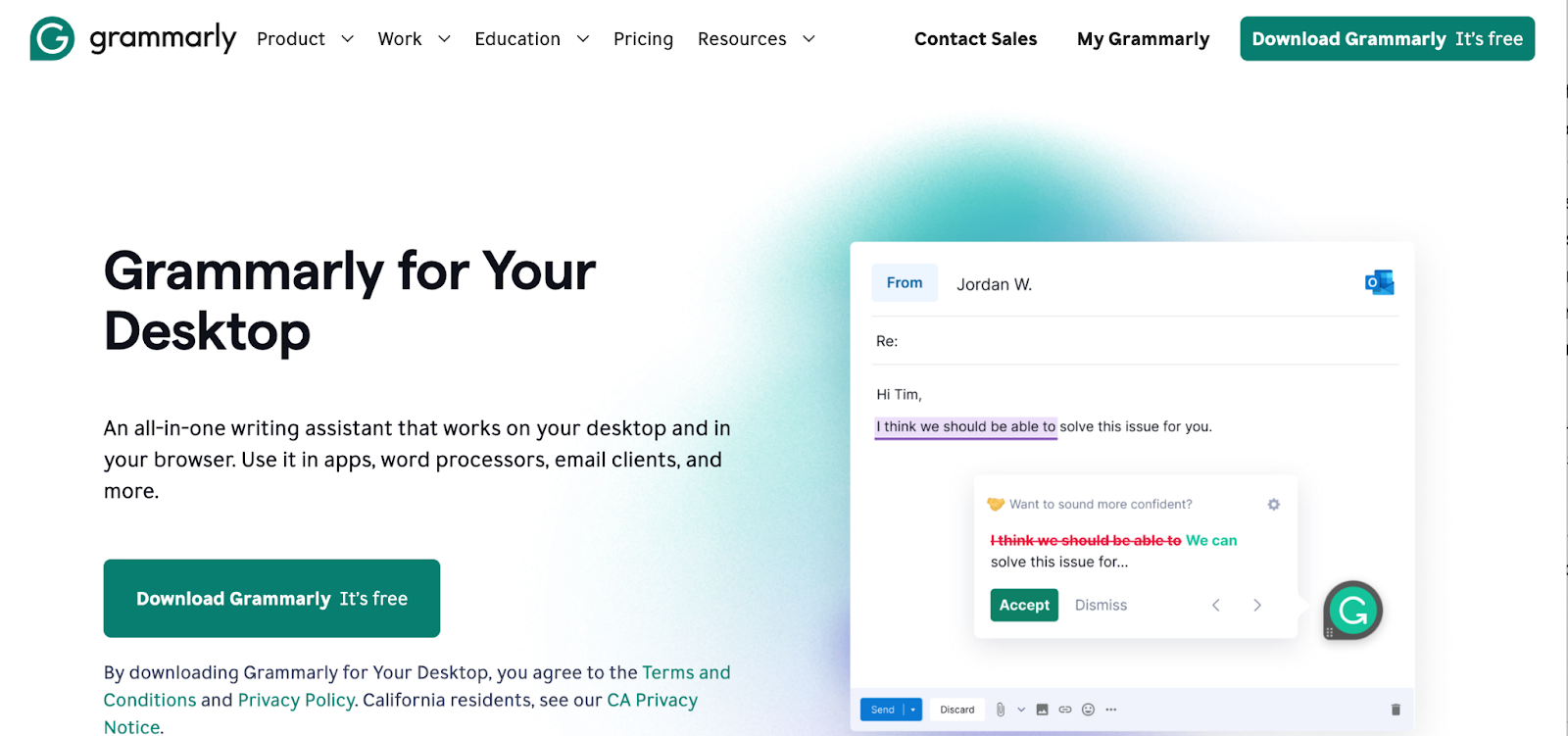The height and width of the screenshot is (736, 1568).
Task: Click the Grammarly logo in the header
Action: point(133,38)
